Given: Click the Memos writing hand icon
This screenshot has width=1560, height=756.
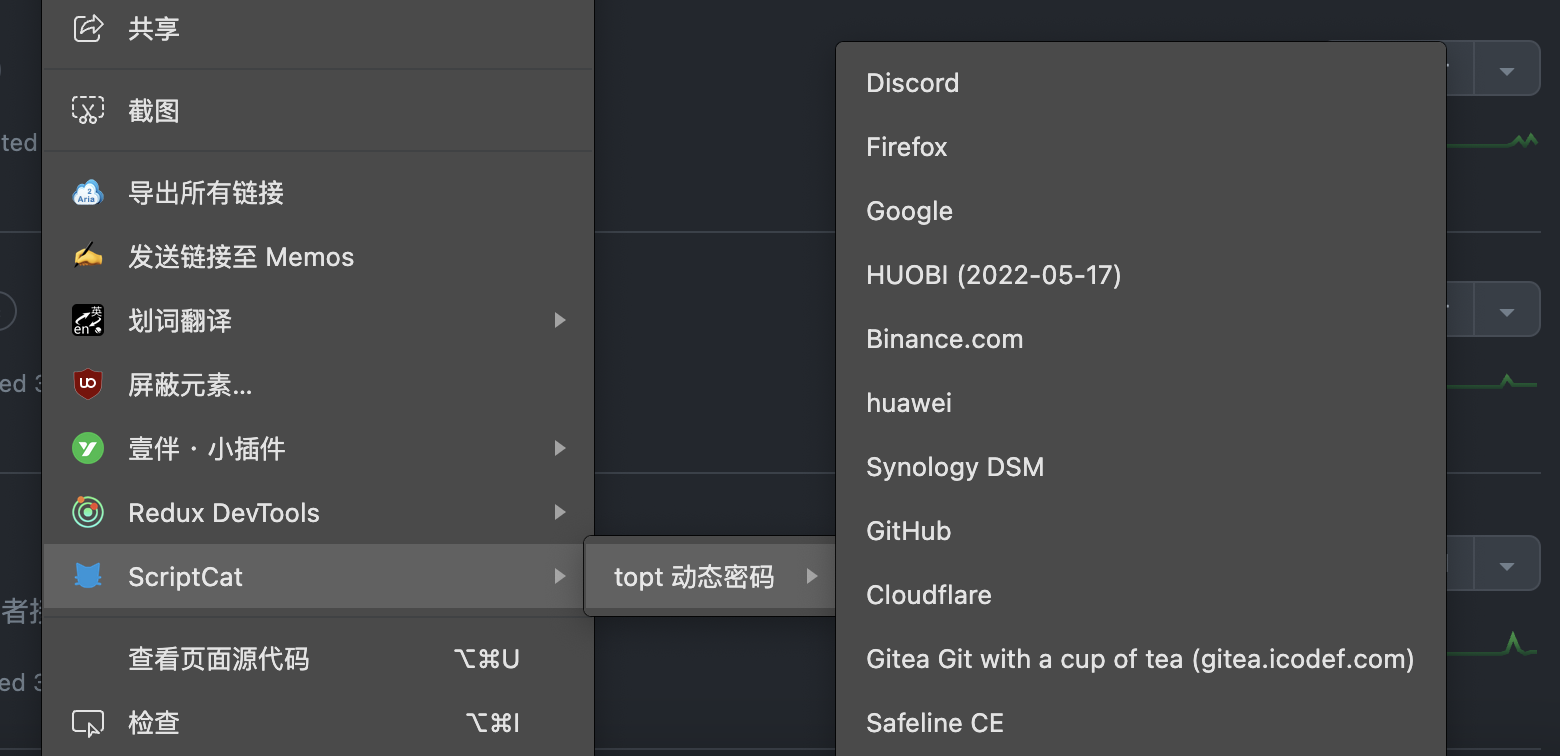Looking at the screenshot, I should click(x=88, y=257).
